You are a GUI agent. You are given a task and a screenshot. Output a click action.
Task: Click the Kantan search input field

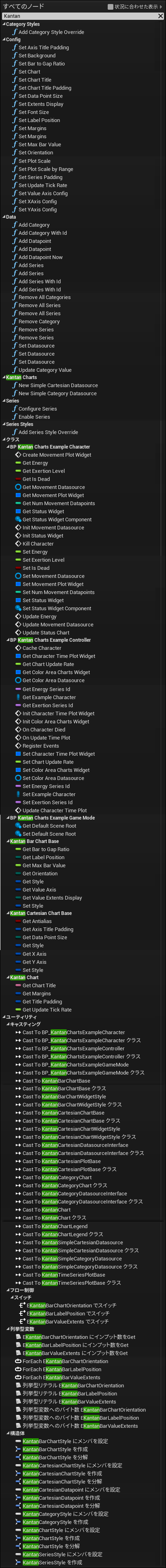(79, 16)
